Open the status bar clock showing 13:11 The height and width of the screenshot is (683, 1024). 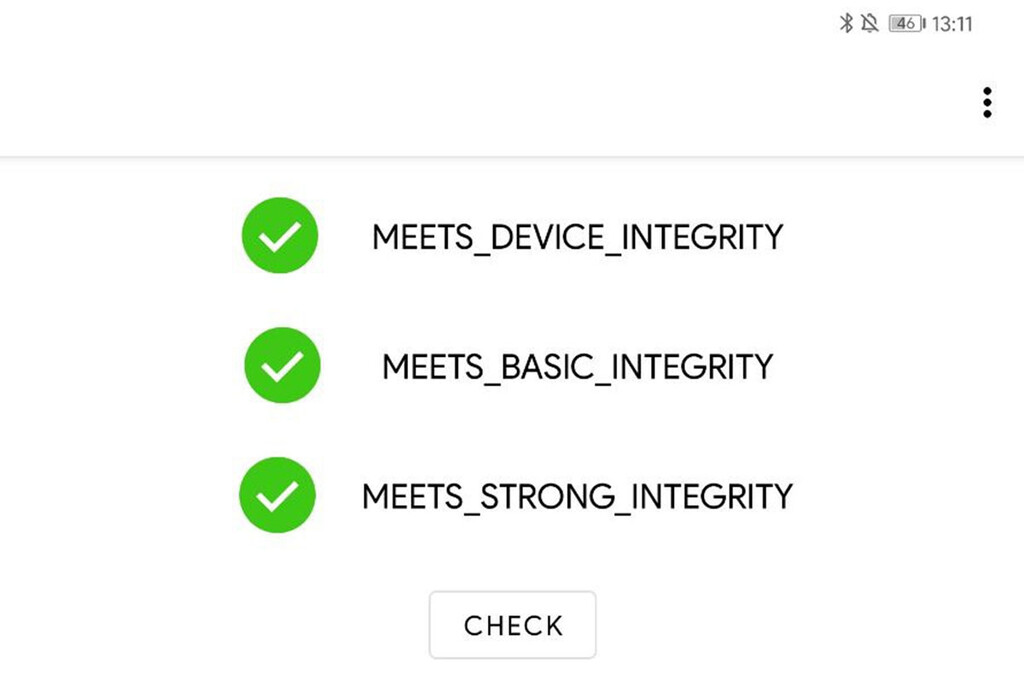[952, 22]
